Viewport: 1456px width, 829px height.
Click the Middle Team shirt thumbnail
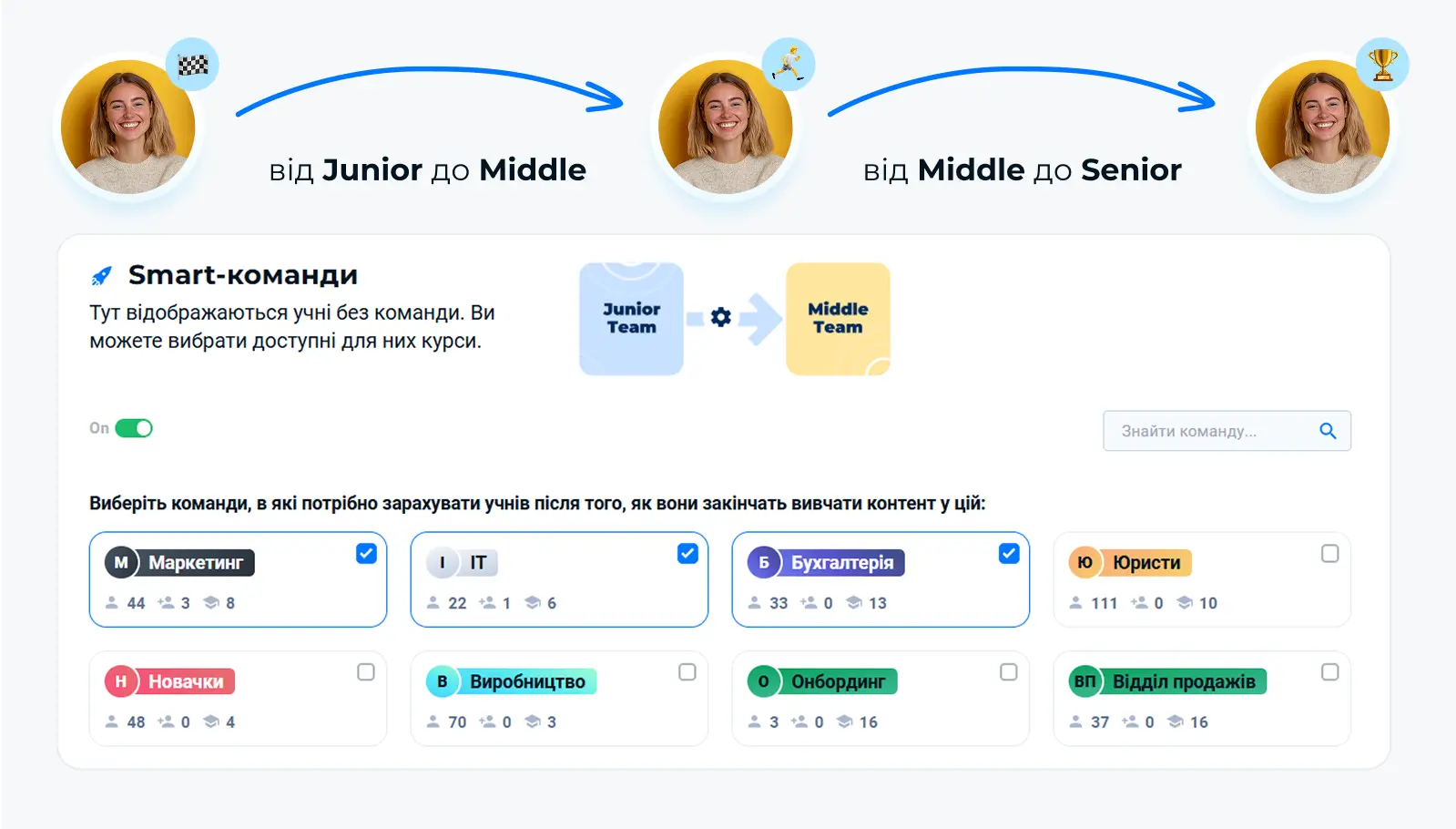(838, 319)
